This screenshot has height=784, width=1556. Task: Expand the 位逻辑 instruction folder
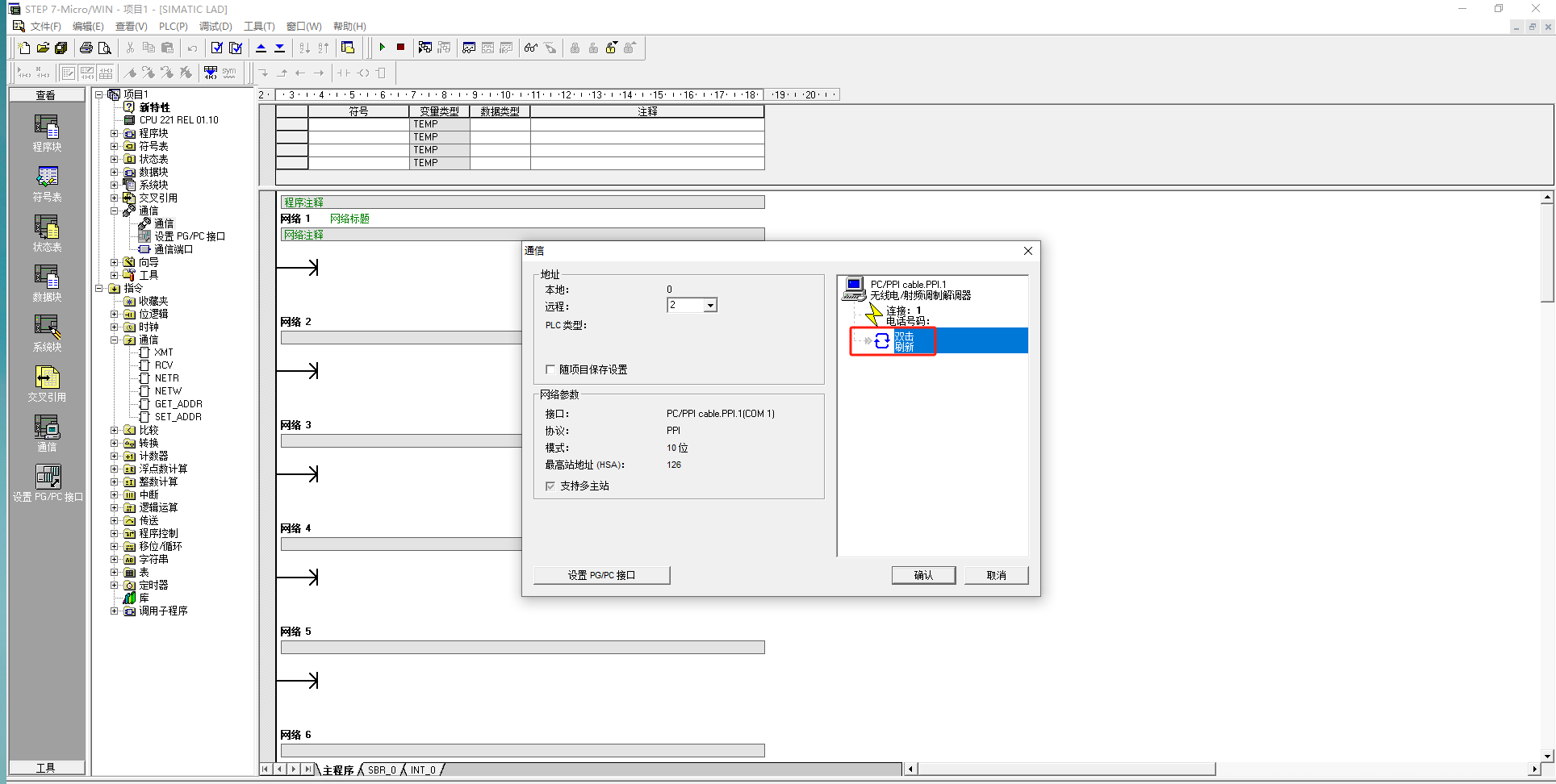115,314
